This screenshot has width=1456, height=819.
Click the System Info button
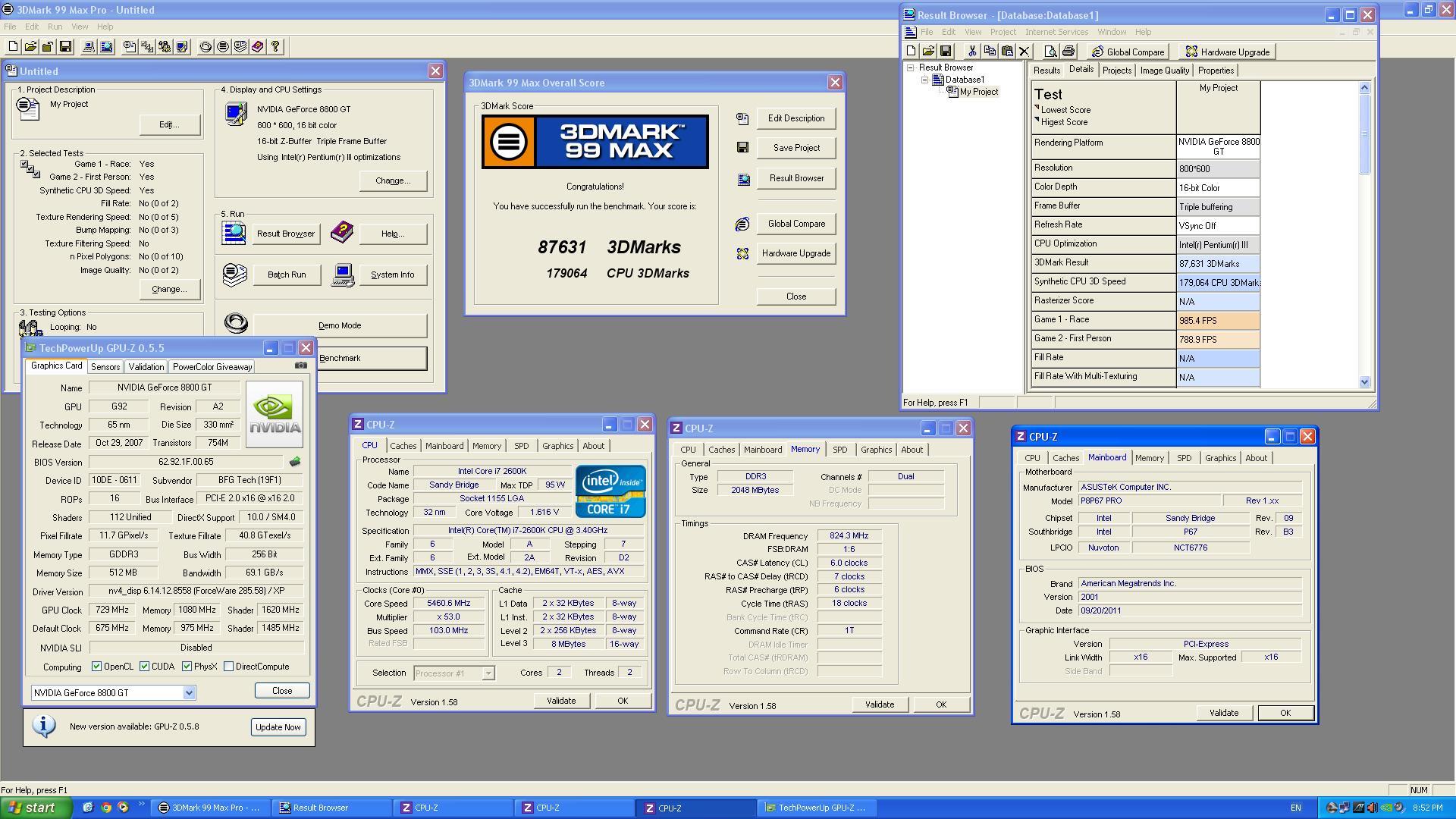coord(392,275)
